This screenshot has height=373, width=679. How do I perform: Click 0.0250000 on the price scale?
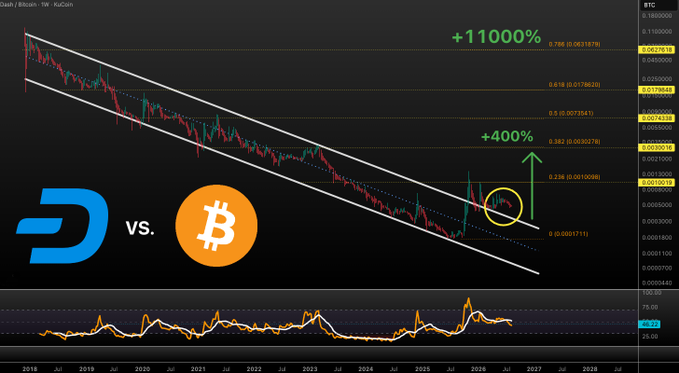point(657,79)
